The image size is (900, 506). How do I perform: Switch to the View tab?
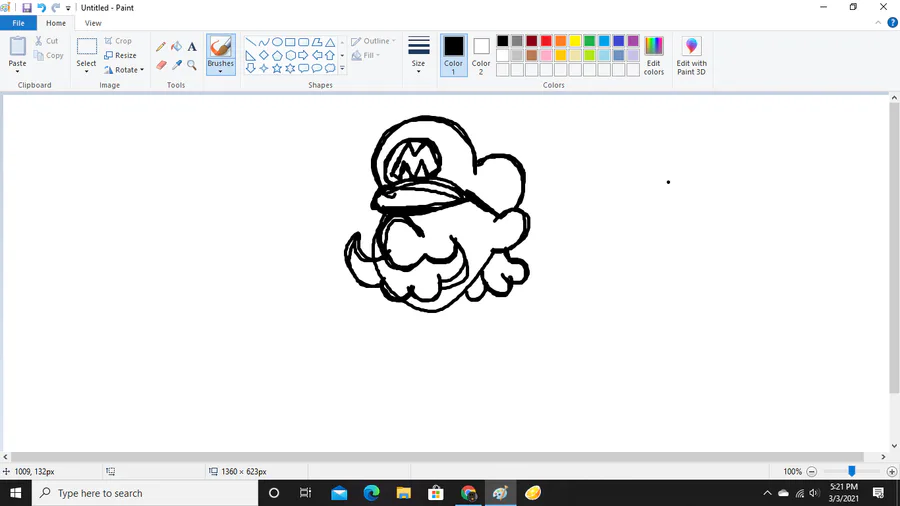[93, 23]
